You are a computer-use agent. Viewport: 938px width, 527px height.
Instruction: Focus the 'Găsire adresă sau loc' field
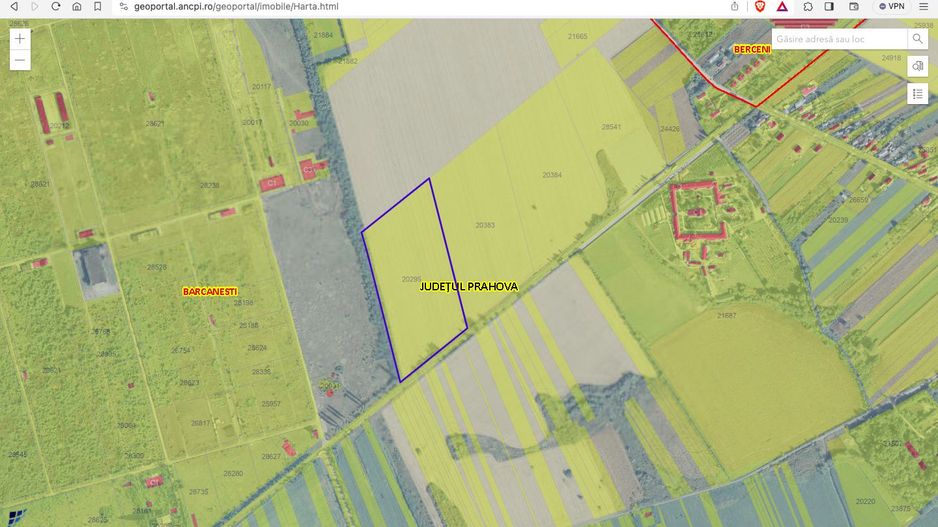click(x=838, y=39)
